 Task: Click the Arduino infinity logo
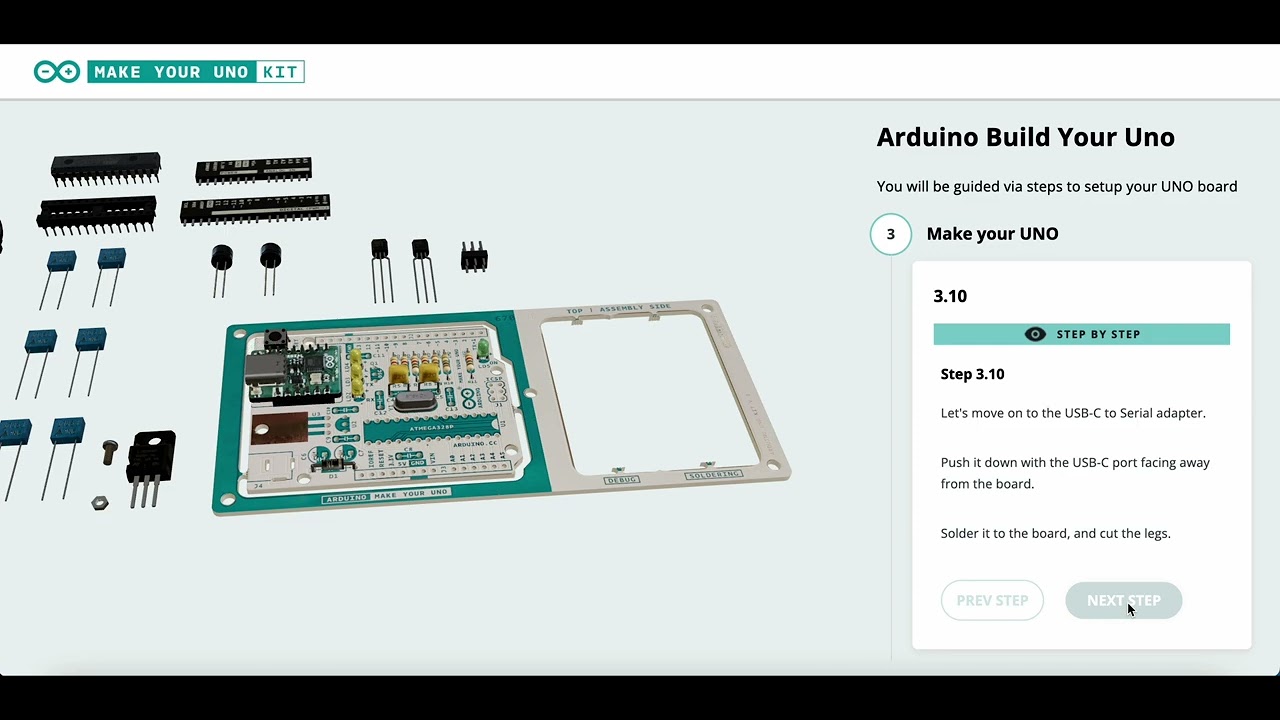56,72
